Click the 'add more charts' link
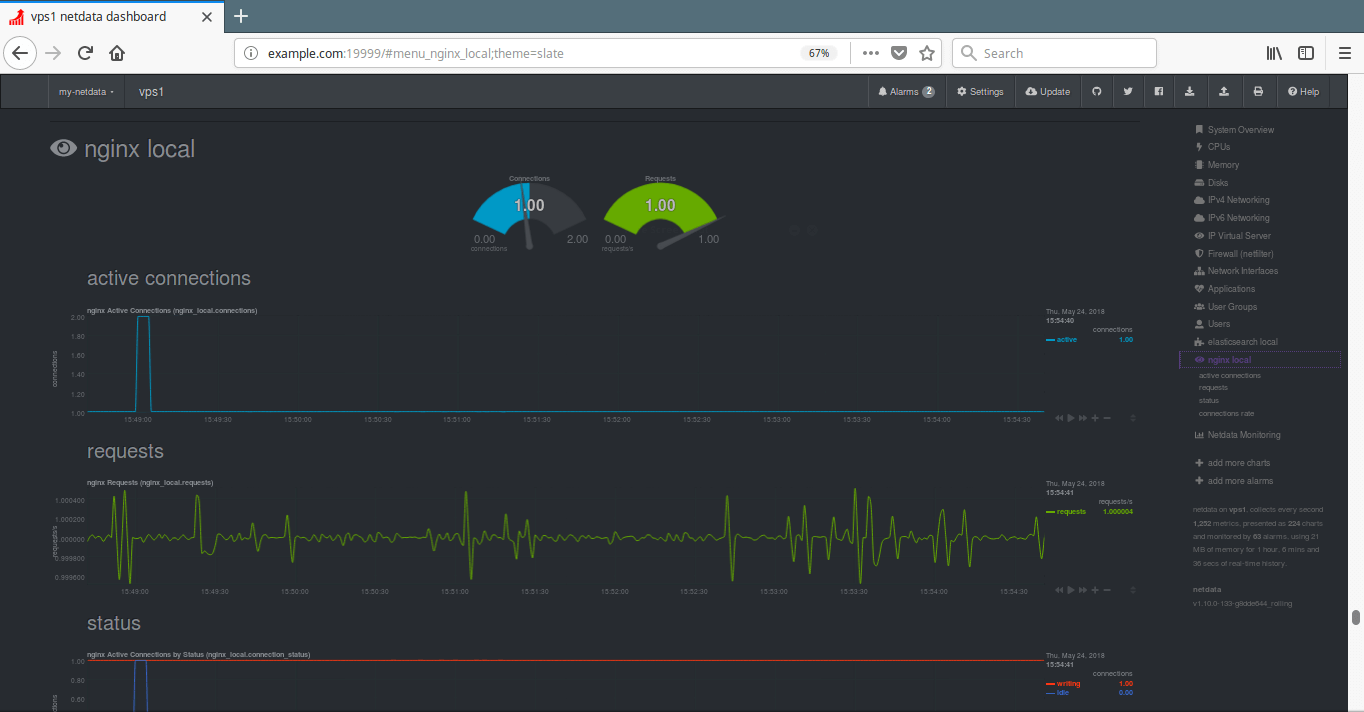The width and height of the screenshot is (1364, 712). (x=1238, y=463)
